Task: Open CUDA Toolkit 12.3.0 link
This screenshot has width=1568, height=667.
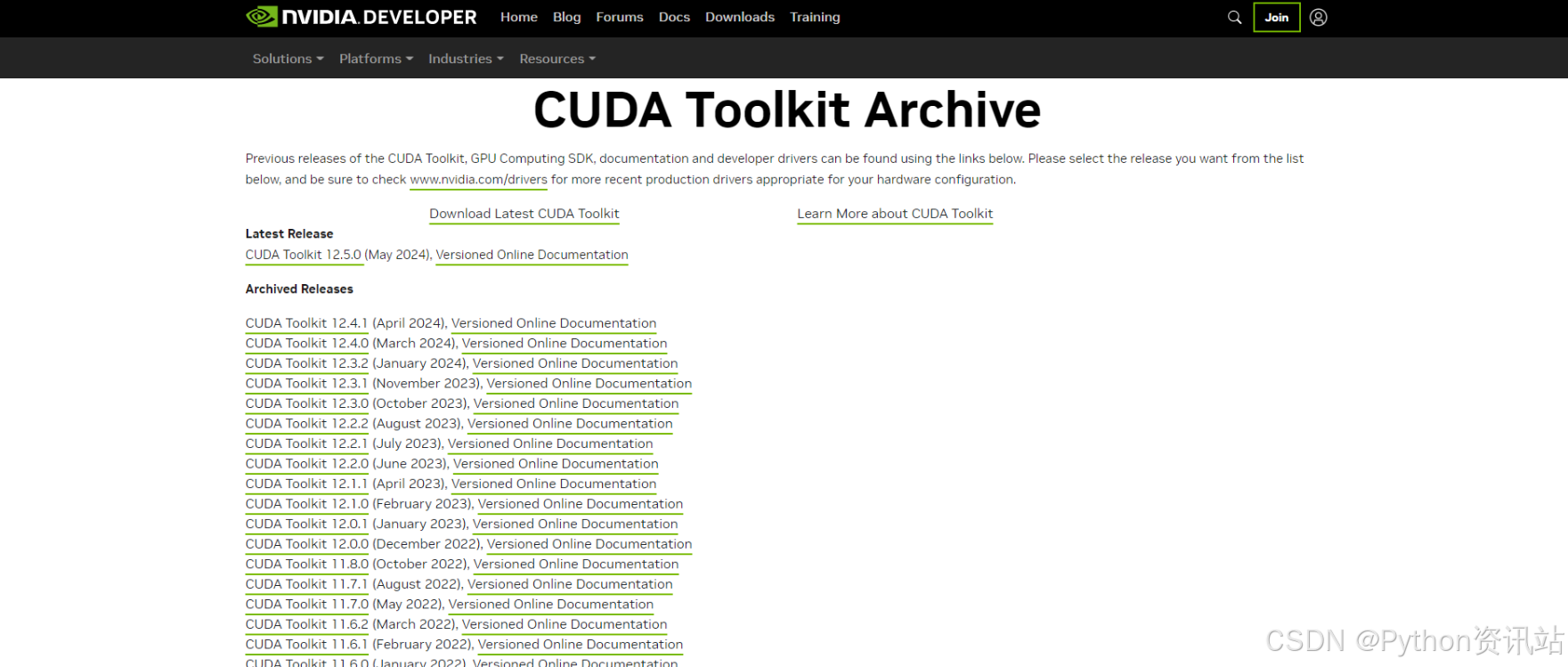Action: click(306, 403)
